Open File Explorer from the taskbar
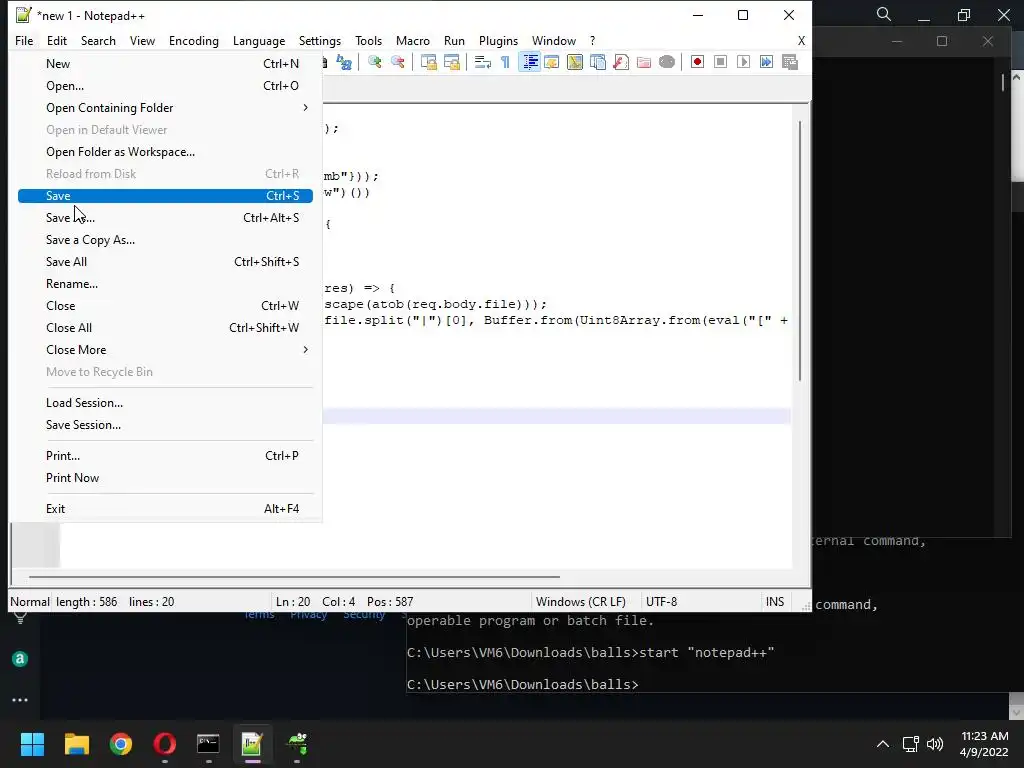 (76, 744)
